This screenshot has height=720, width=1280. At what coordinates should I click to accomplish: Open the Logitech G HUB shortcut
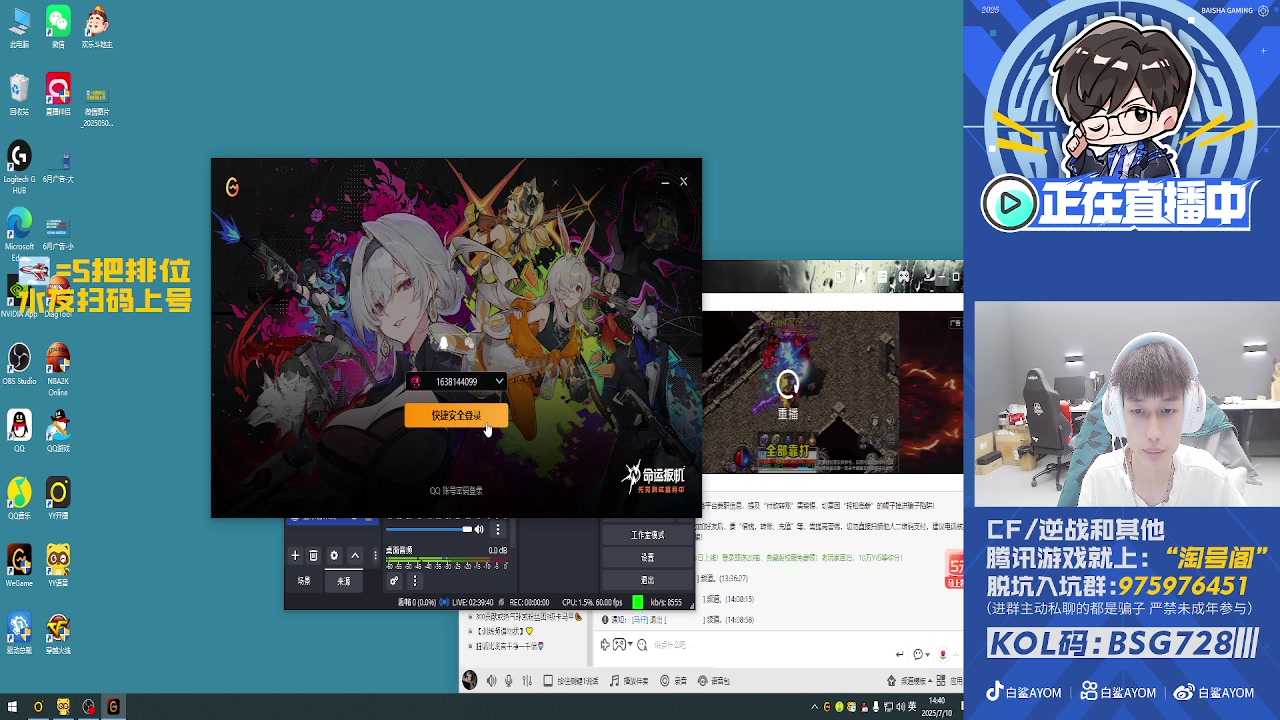pyautogui.click(x=19, y=167)
